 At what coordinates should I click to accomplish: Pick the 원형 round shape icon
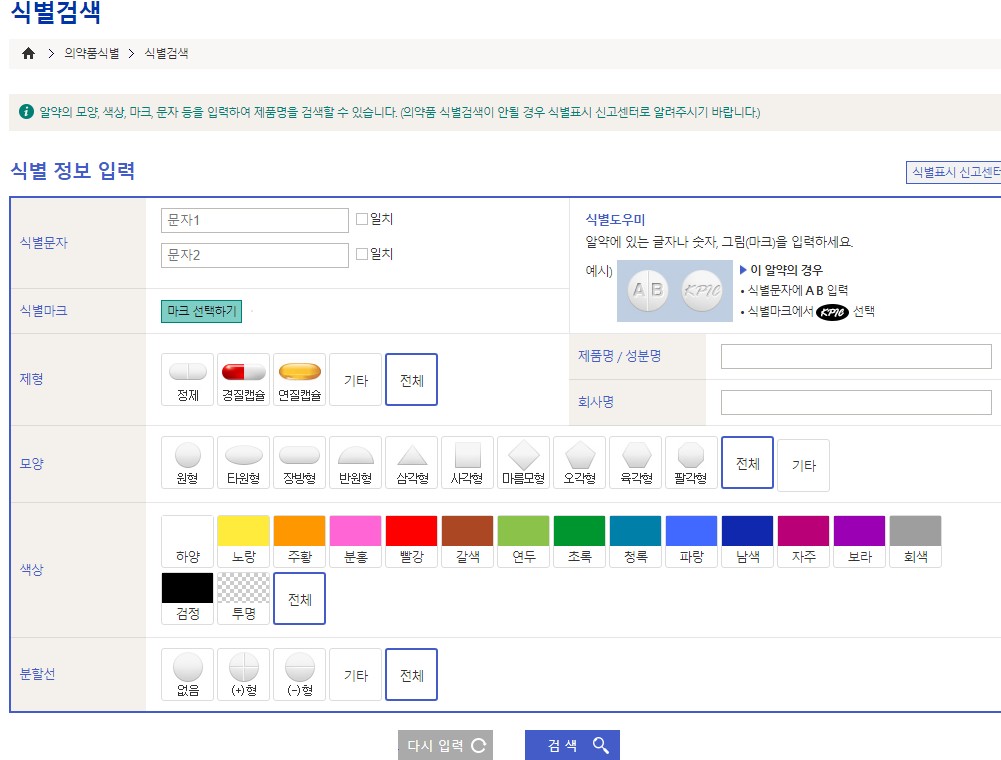(x=188, y=463)
